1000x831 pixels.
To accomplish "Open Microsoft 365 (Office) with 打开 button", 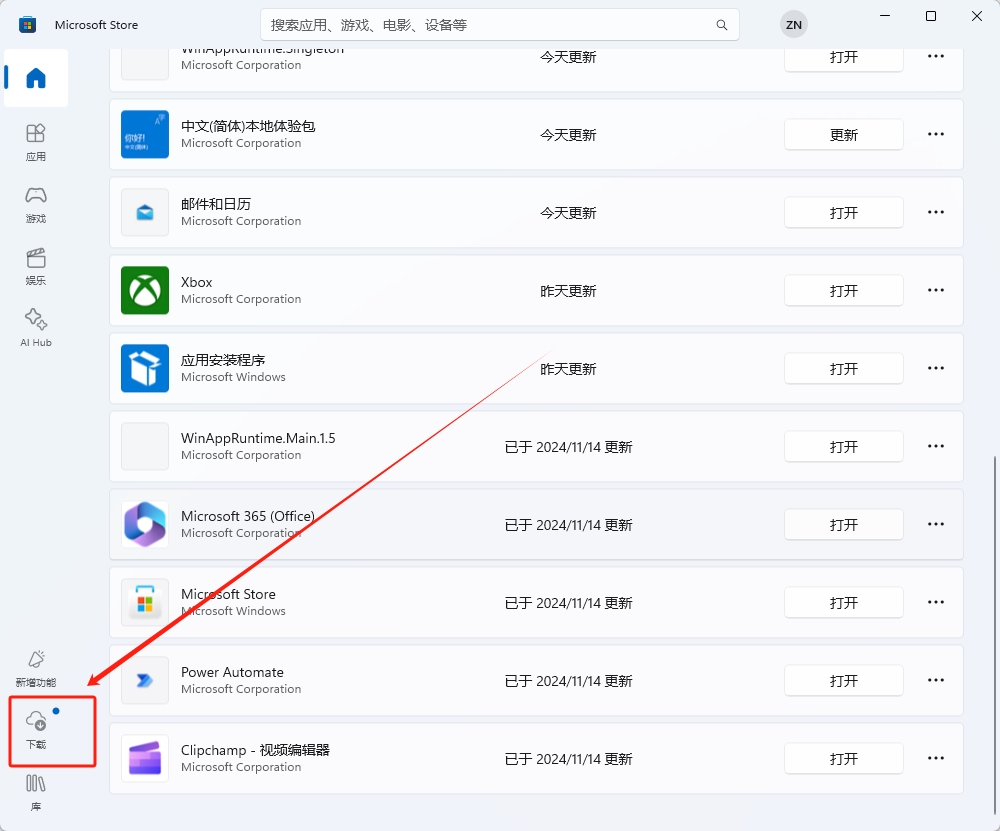I will pyautogui.click(x=843, y=525).
